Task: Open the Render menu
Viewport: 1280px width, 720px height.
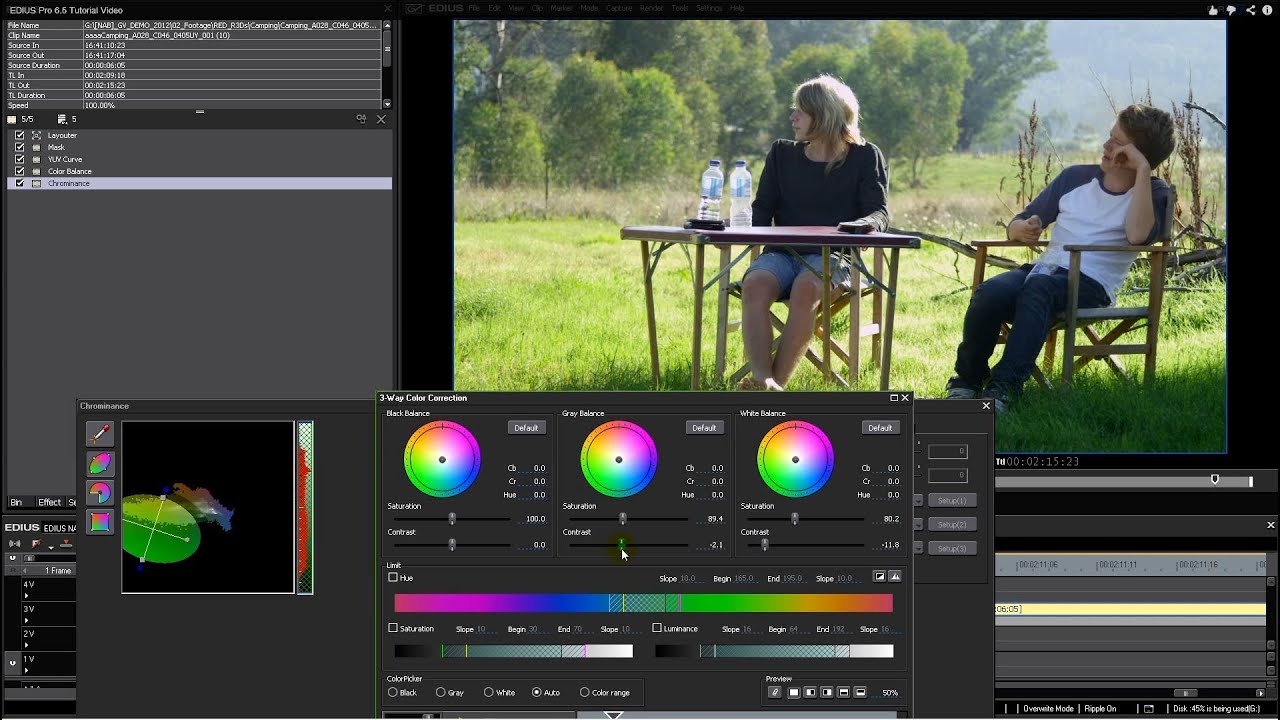Action: 651,7
